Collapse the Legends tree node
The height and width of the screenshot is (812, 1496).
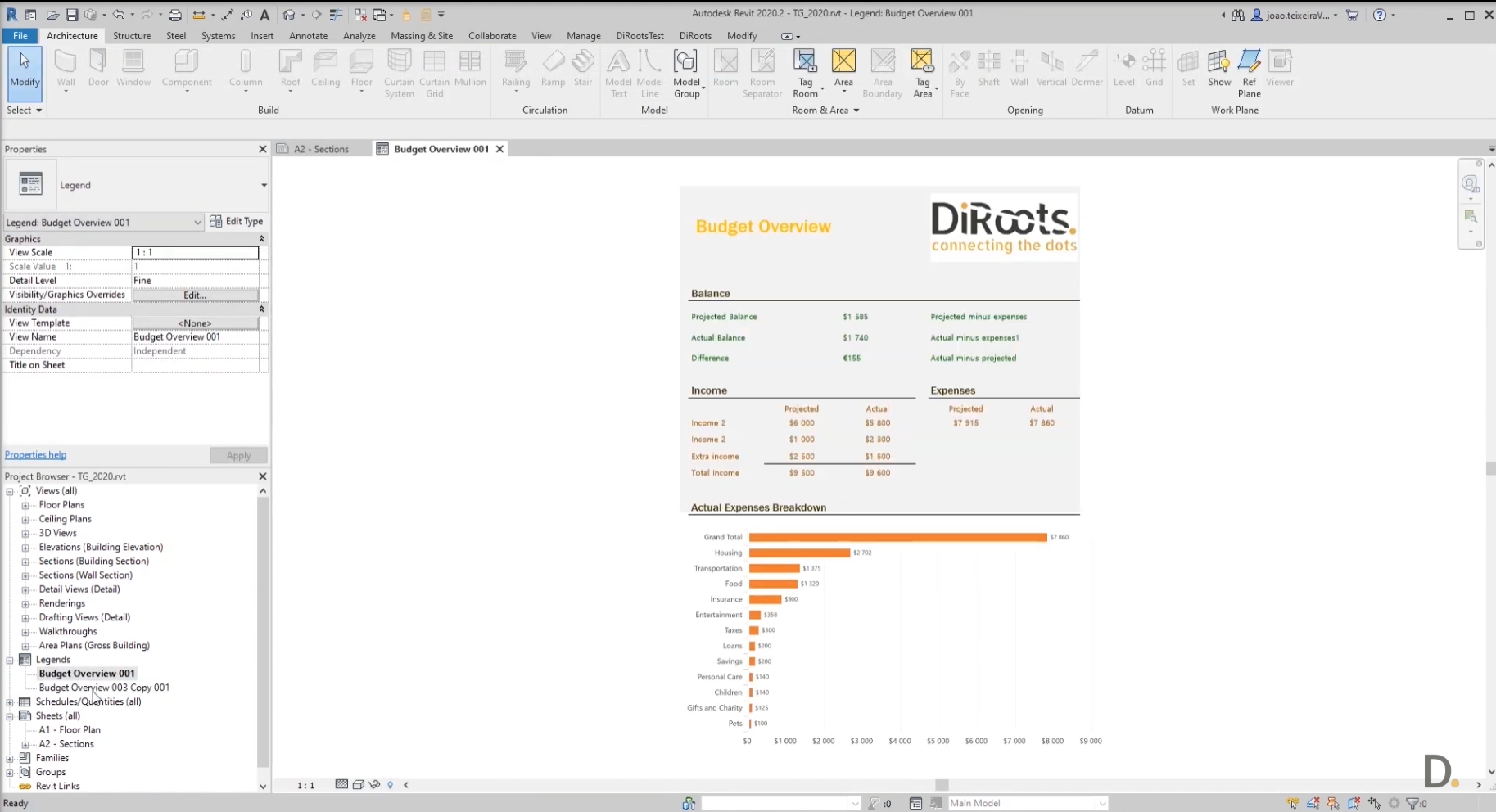click(x=10, y=660)
